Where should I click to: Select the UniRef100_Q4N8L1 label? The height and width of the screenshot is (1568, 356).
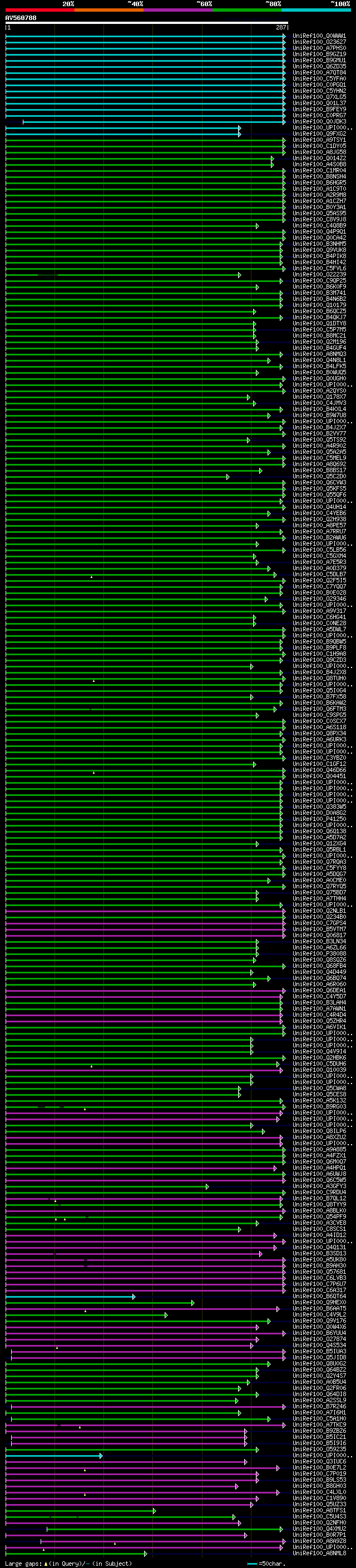[x=319, y=360]
